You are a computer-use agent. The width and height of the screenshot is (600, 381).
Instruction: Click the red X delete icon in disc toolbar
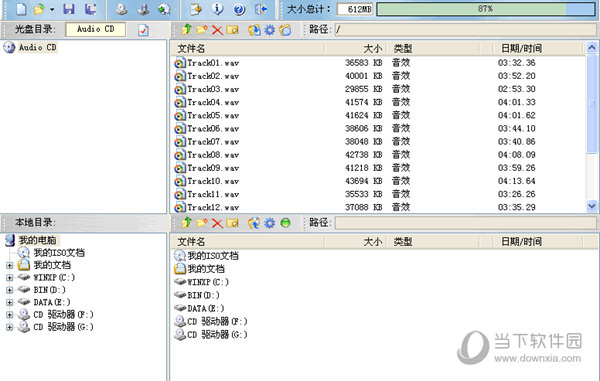pos(217,30)
